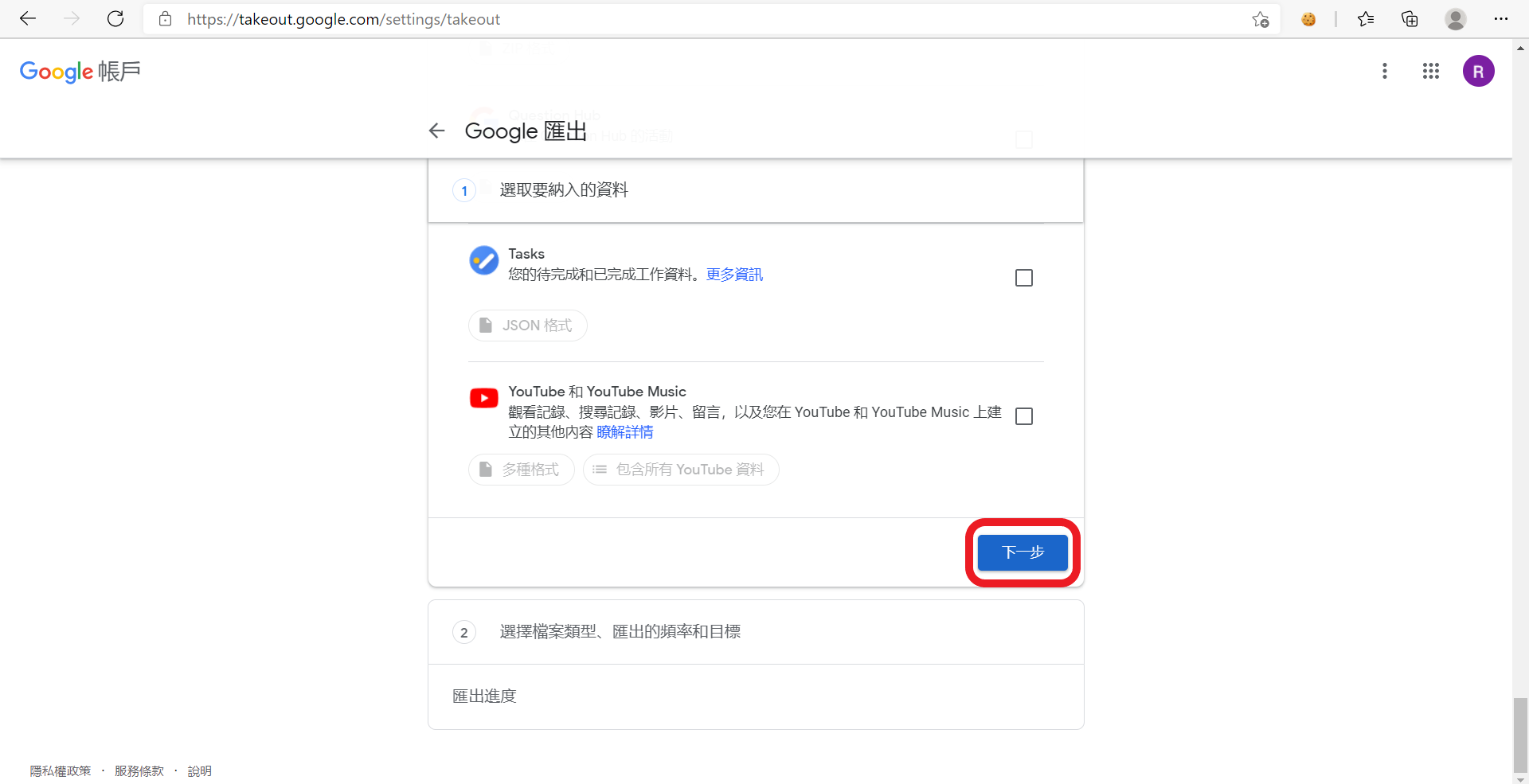Click the 多種格式 chip
1529x784 pixels.
pos(522,470)
